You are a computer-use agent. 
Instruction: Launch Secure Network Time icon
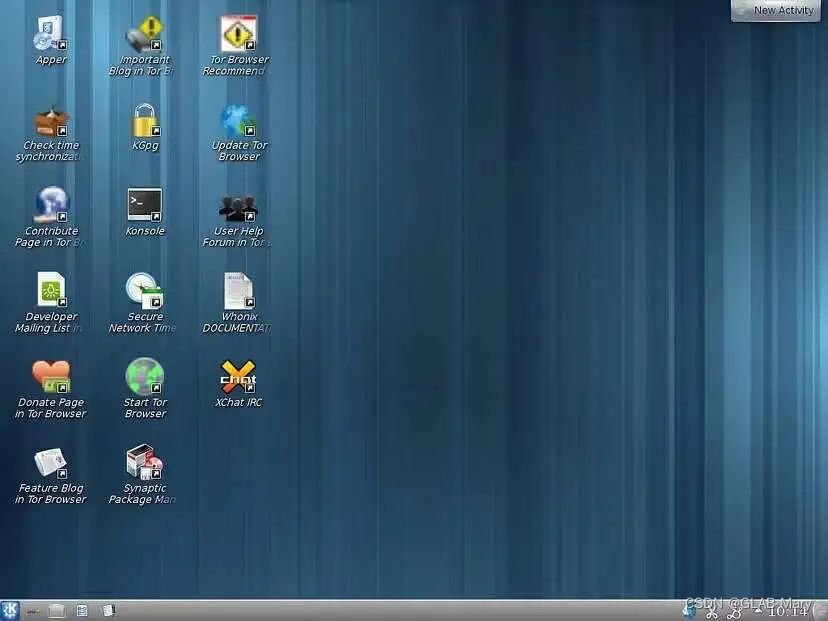[145, 290]
